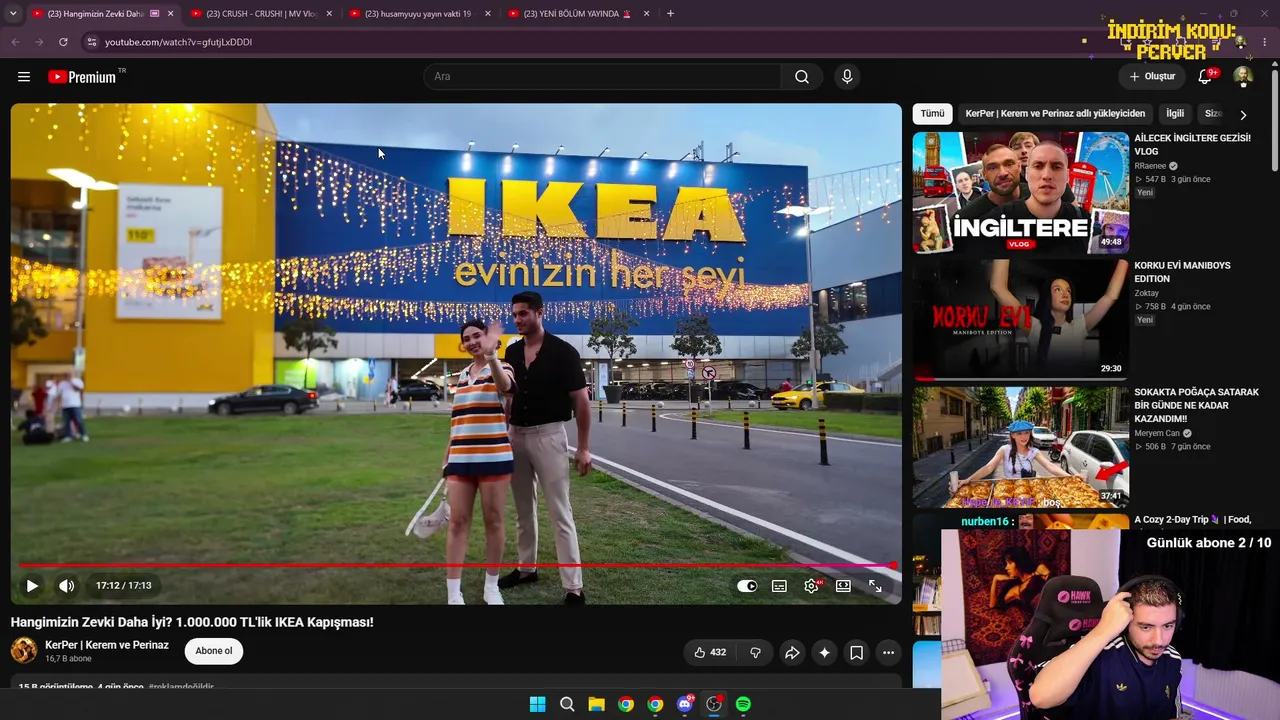Open KORKU EVİ MANIBOYS EDITION title
Viewport: 1280px width, 720px height.
click(x=1182, y=272)
